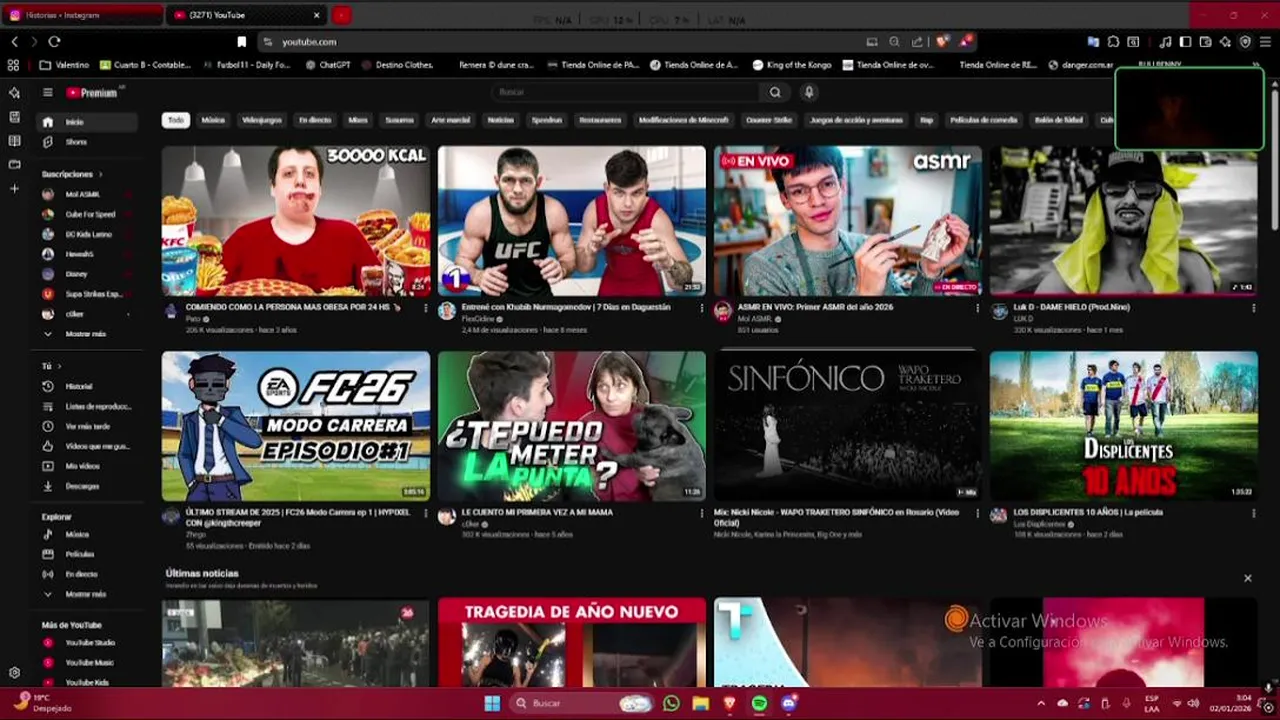The width and height of the screenshot is (1280, 720).
Task: Dismiss the Últimas noticias section
Action: [x=1247, y=578]
